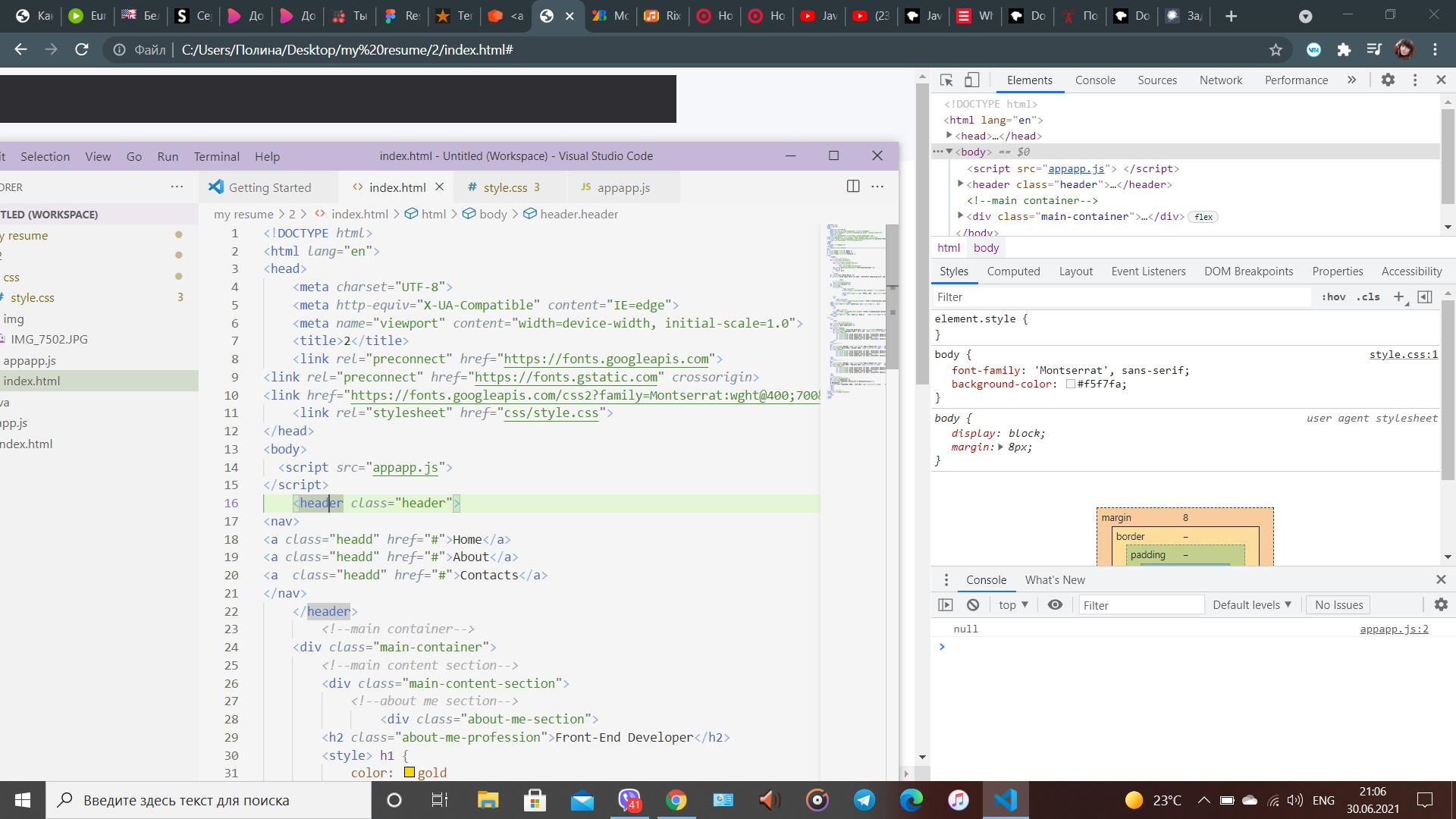Screen dimensions: 1456x819
Task: Switch to the Console tab in DevTools
Action: pyautogui.click(x=1095, y=80)
